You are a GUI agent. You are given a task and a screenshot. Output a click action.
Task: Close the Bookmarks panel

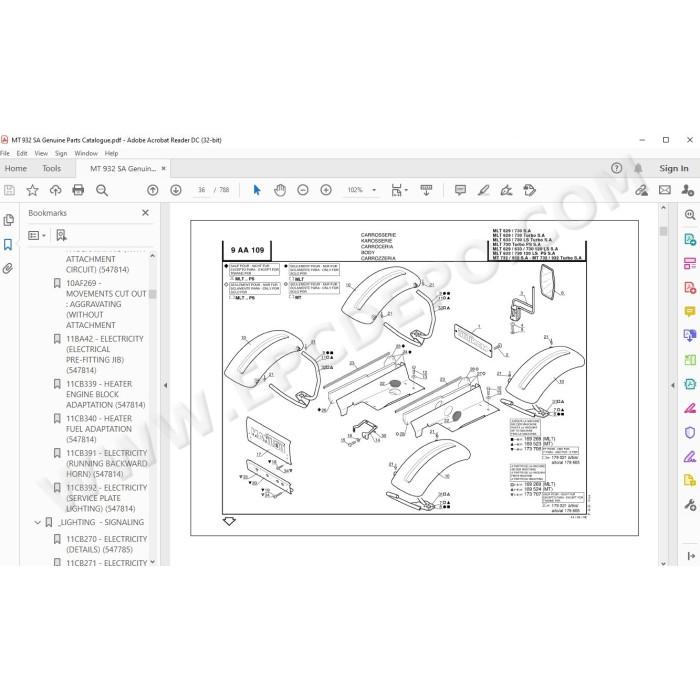point(146,212)
